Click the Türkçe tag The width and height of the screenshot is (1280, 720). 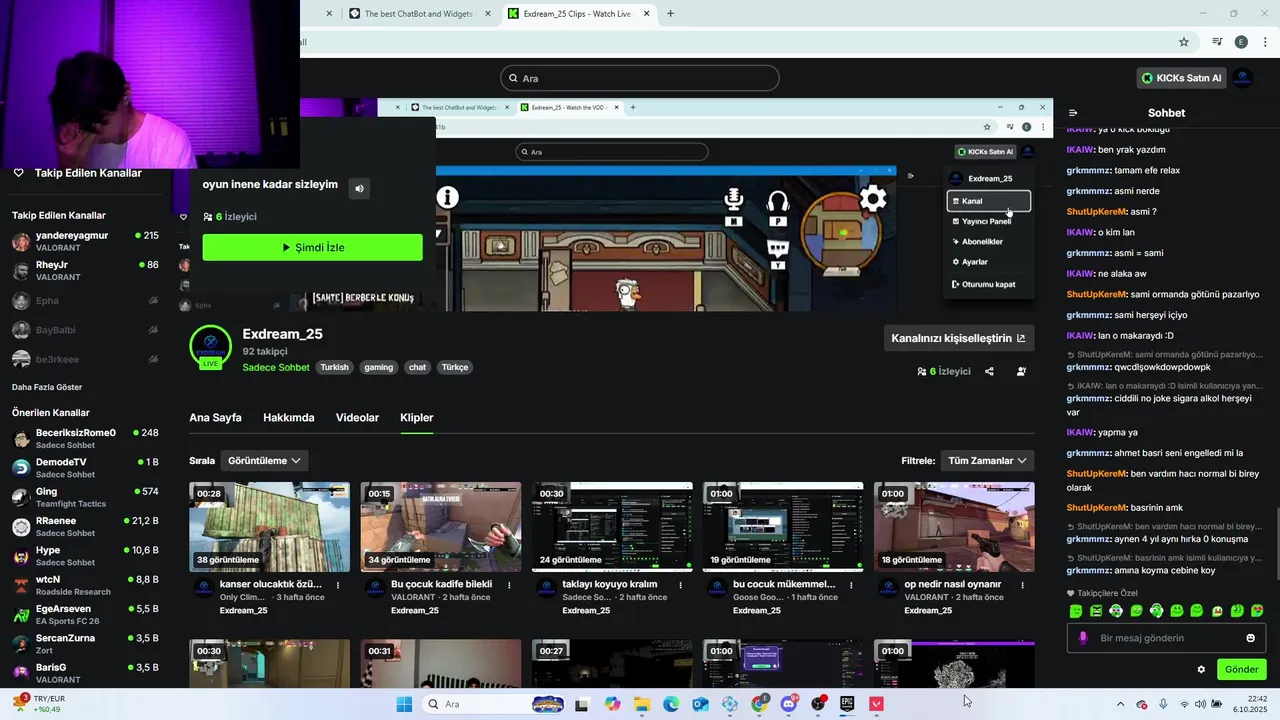coord(455,367)
